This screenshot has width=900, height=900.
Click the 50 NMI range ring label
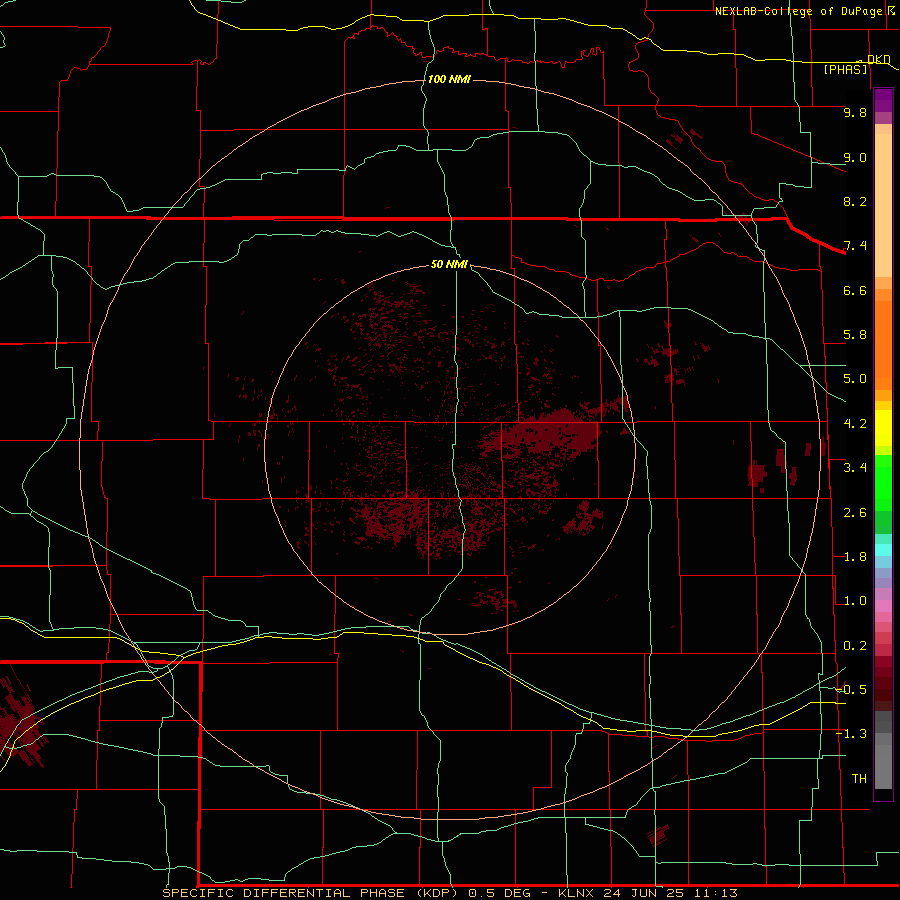pos(449,264)
